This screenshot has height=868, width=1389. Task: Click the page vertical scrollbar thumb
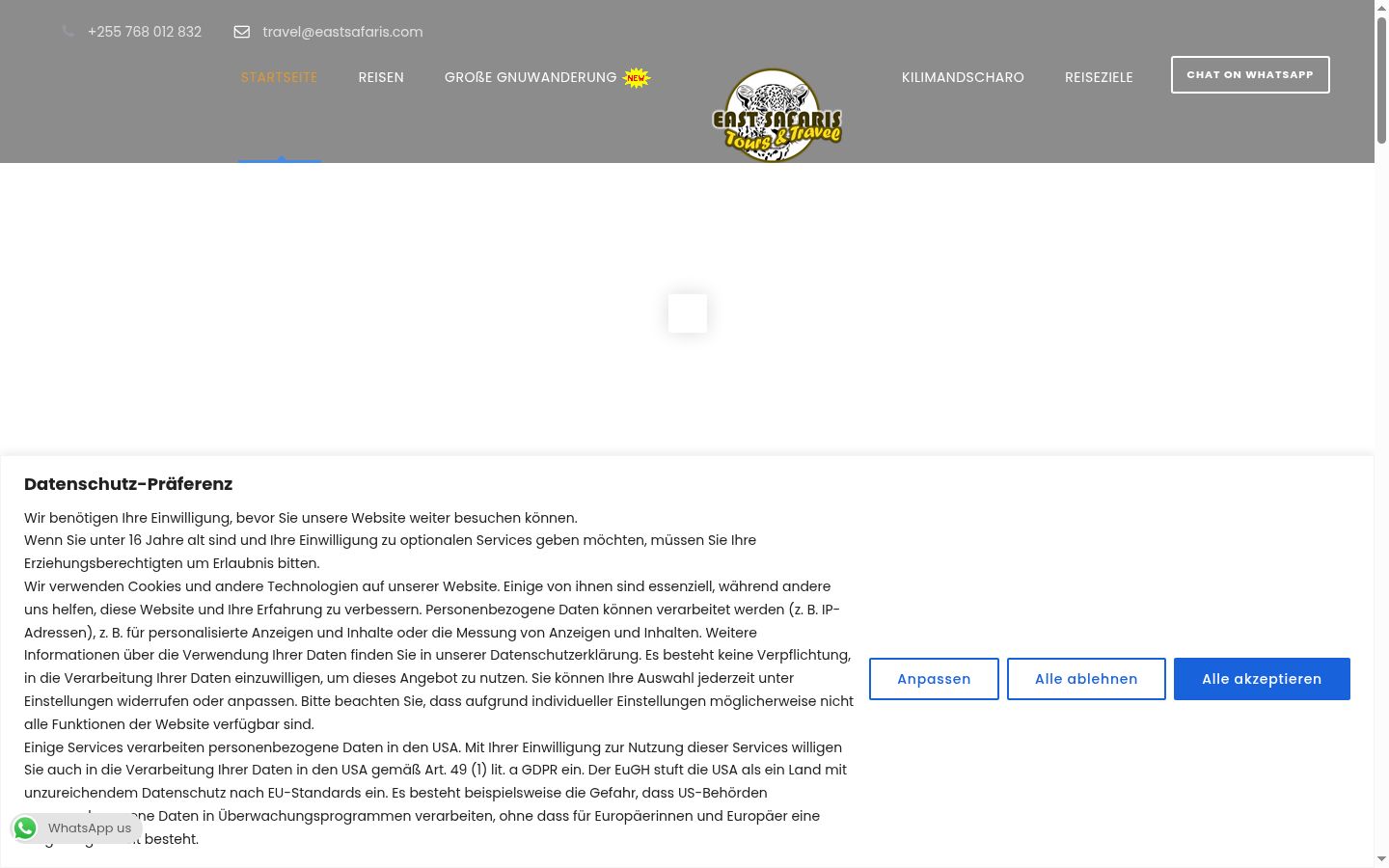pos(1381,81)
